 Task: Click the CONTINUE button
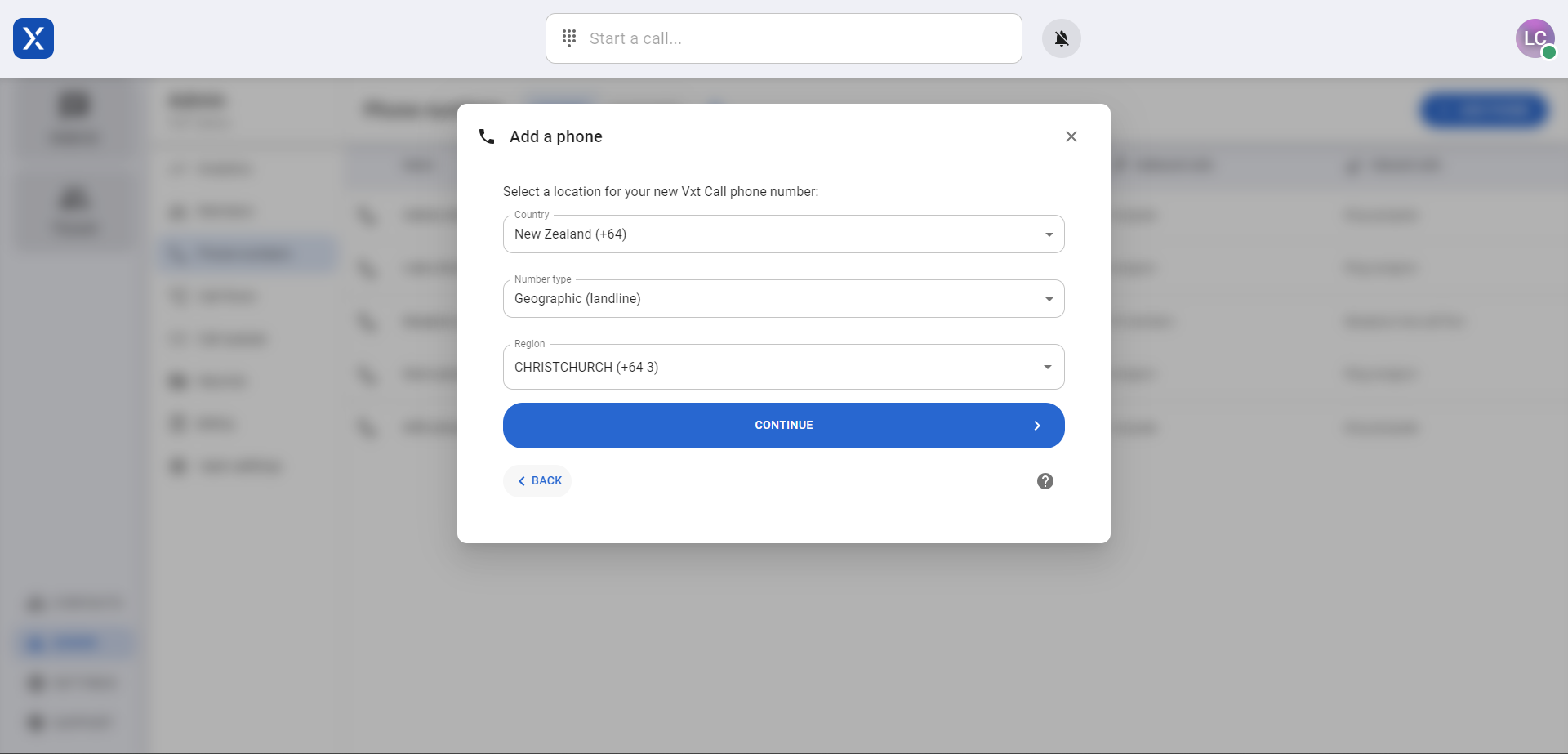click(x=783, y=425)
